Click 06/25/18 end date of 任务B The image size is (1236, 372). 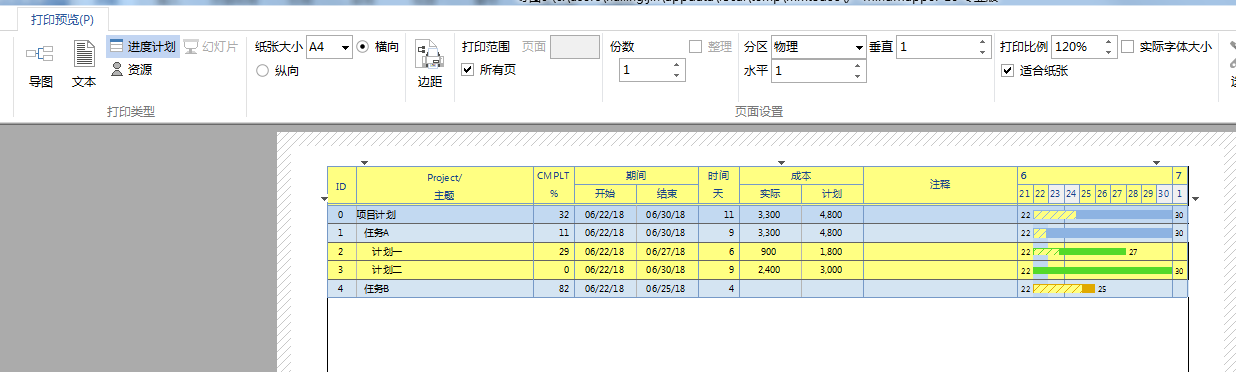point(667,289)
